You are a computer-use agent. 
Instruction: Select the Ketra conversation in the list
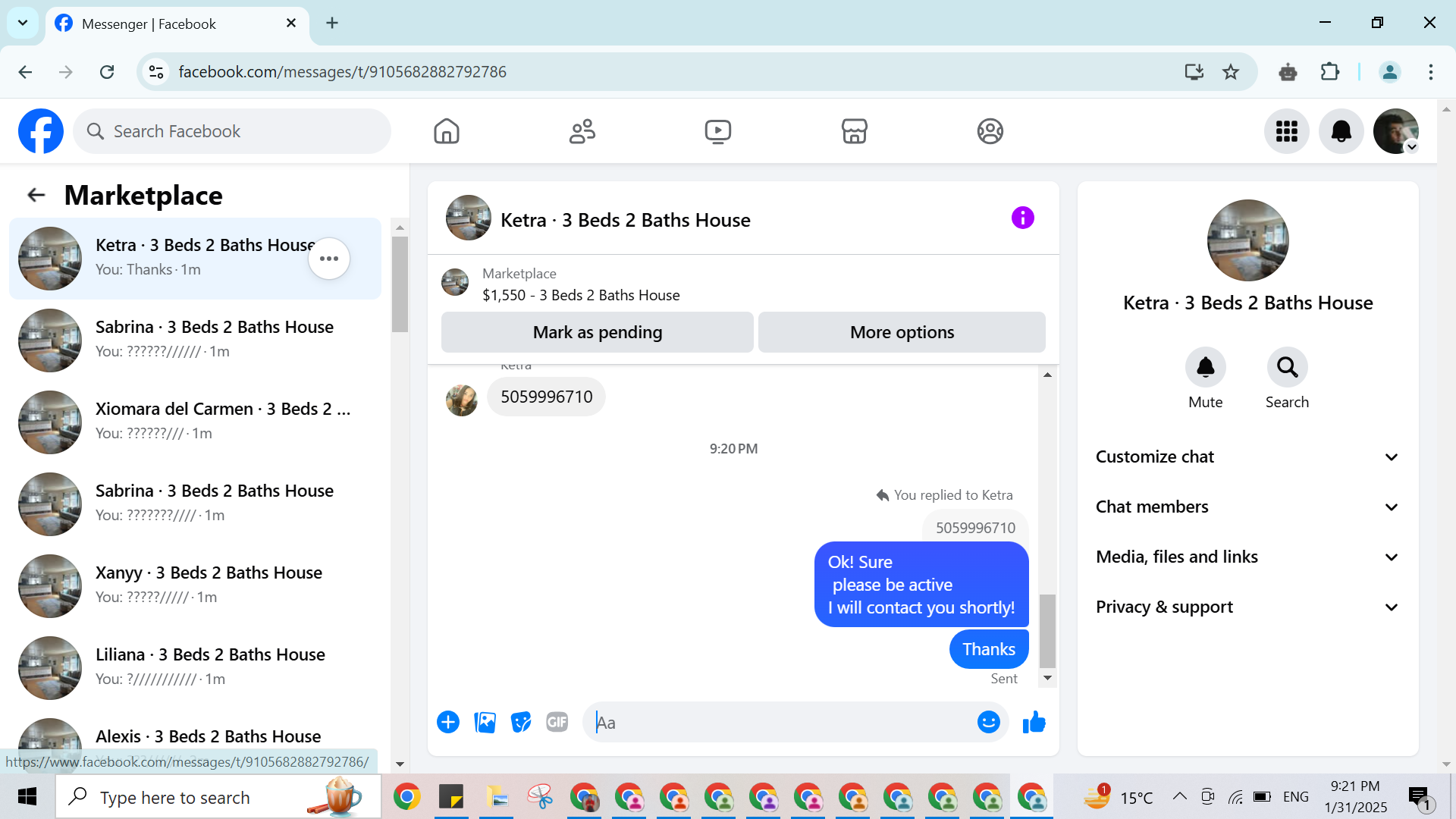click(195, 258)
